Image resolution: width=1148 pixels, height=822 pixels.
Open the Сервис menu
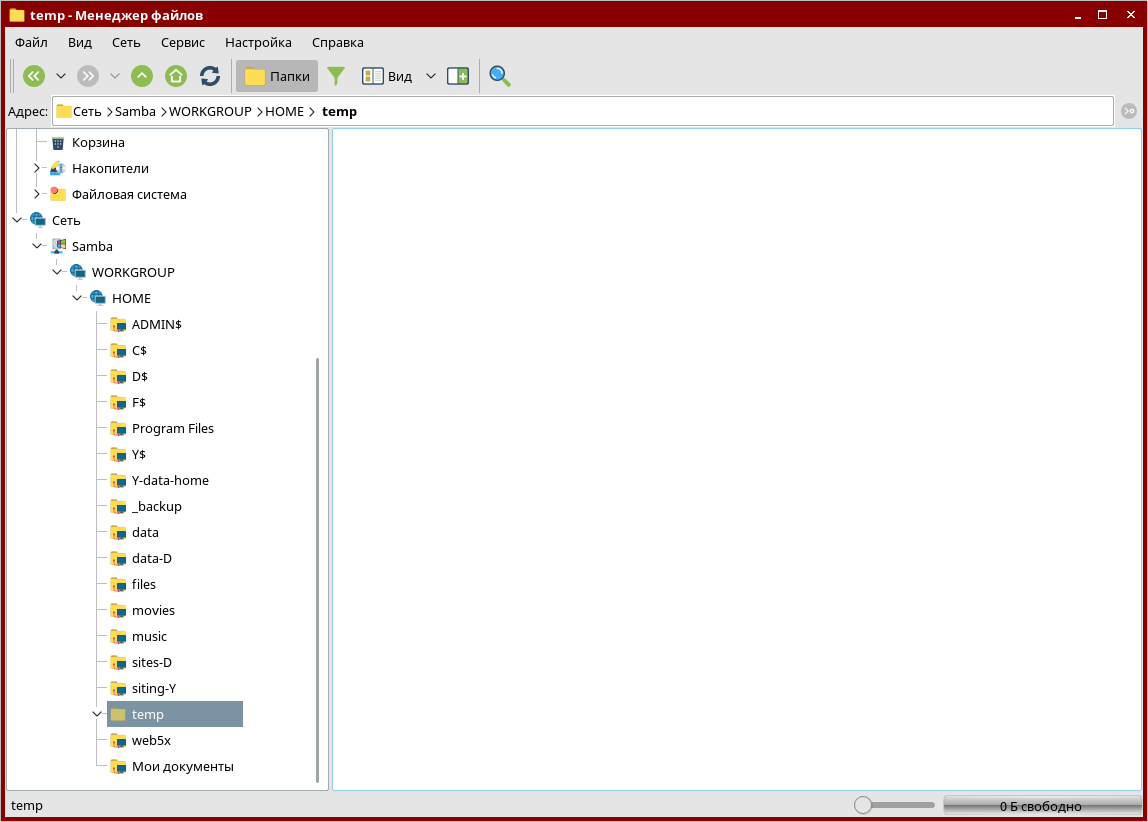coord(182,43)
